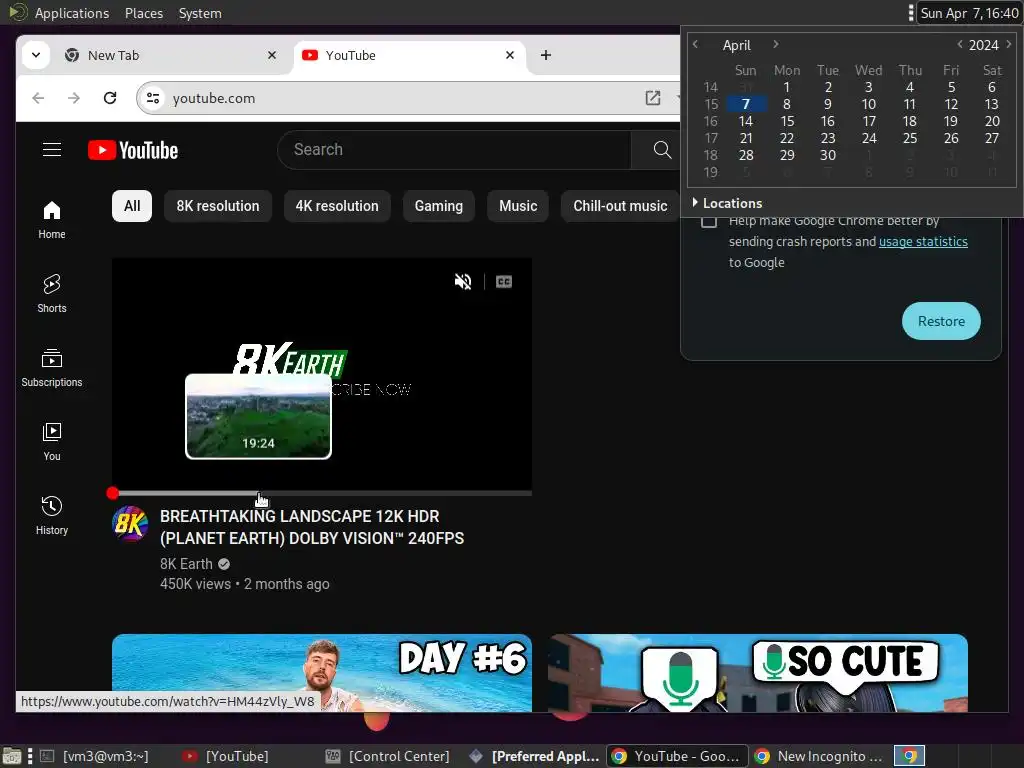Close the New Tab tab
The height and width of the screenshot is (768, 1024).
[272, 56]
